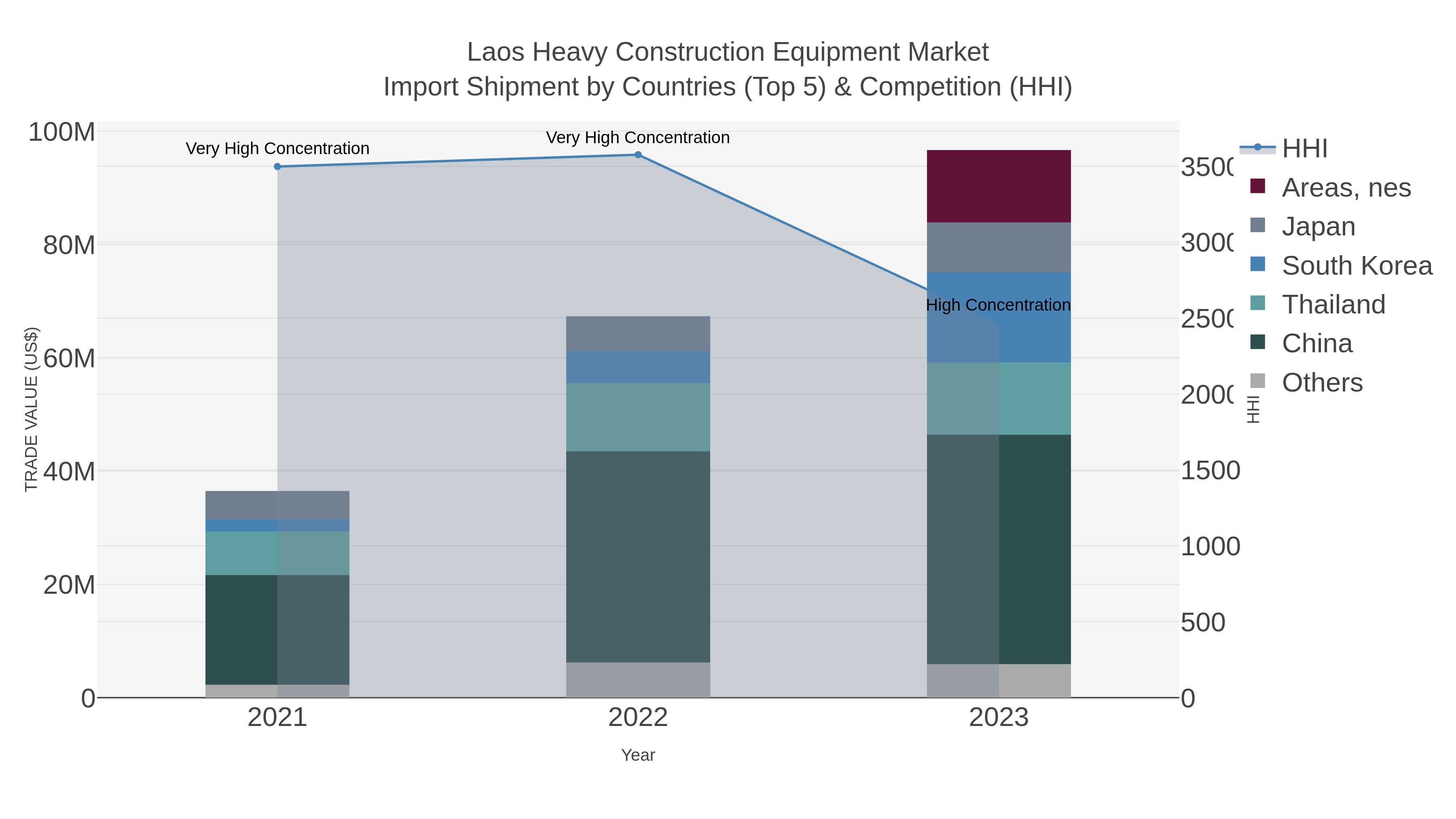Click the 'Import Shipment by Countries' subtitle line
This screenshot has width=1456, height=819.
click(728, 87)
